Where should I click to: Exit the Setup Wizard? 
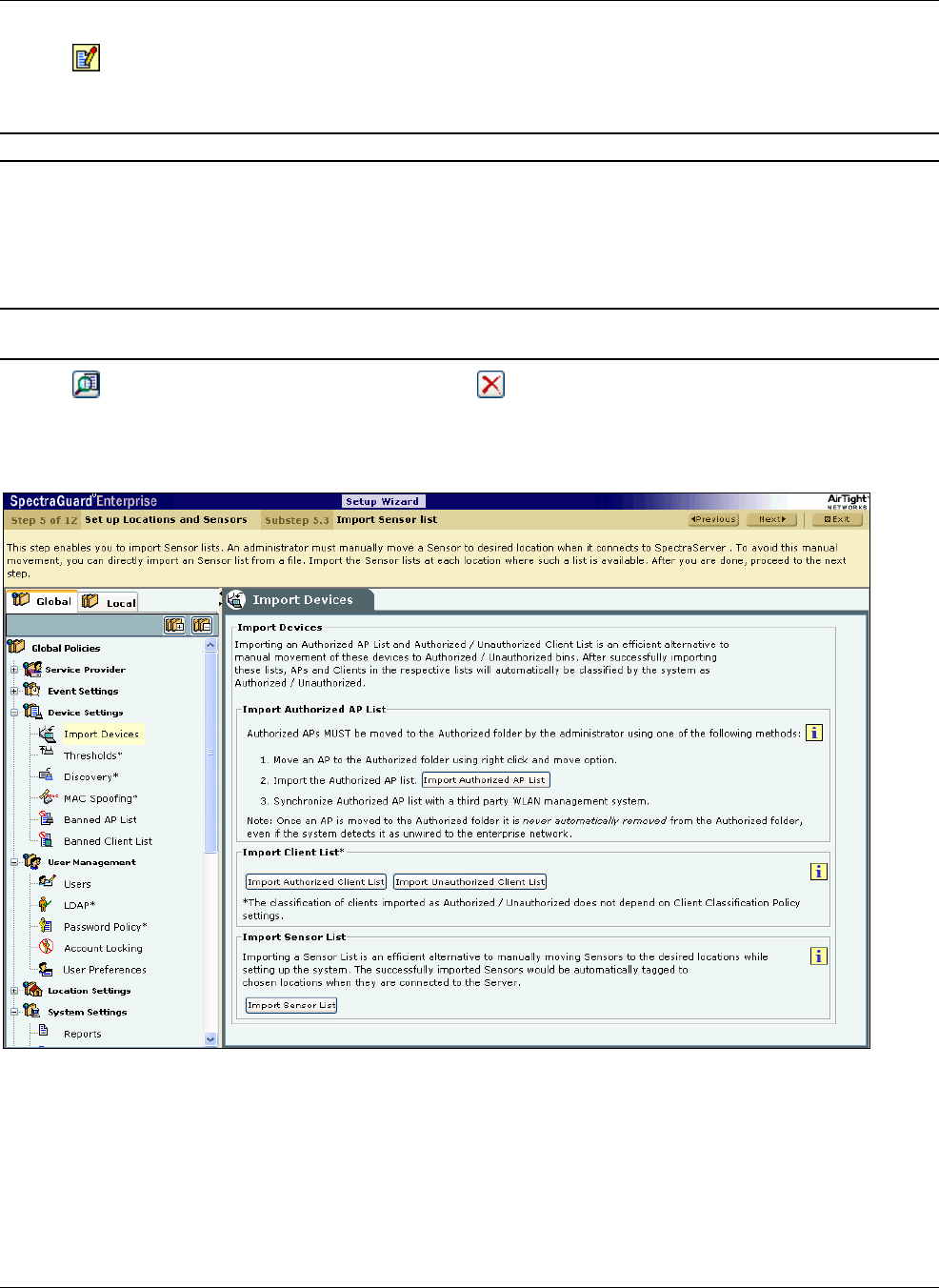tap(837, 519)
